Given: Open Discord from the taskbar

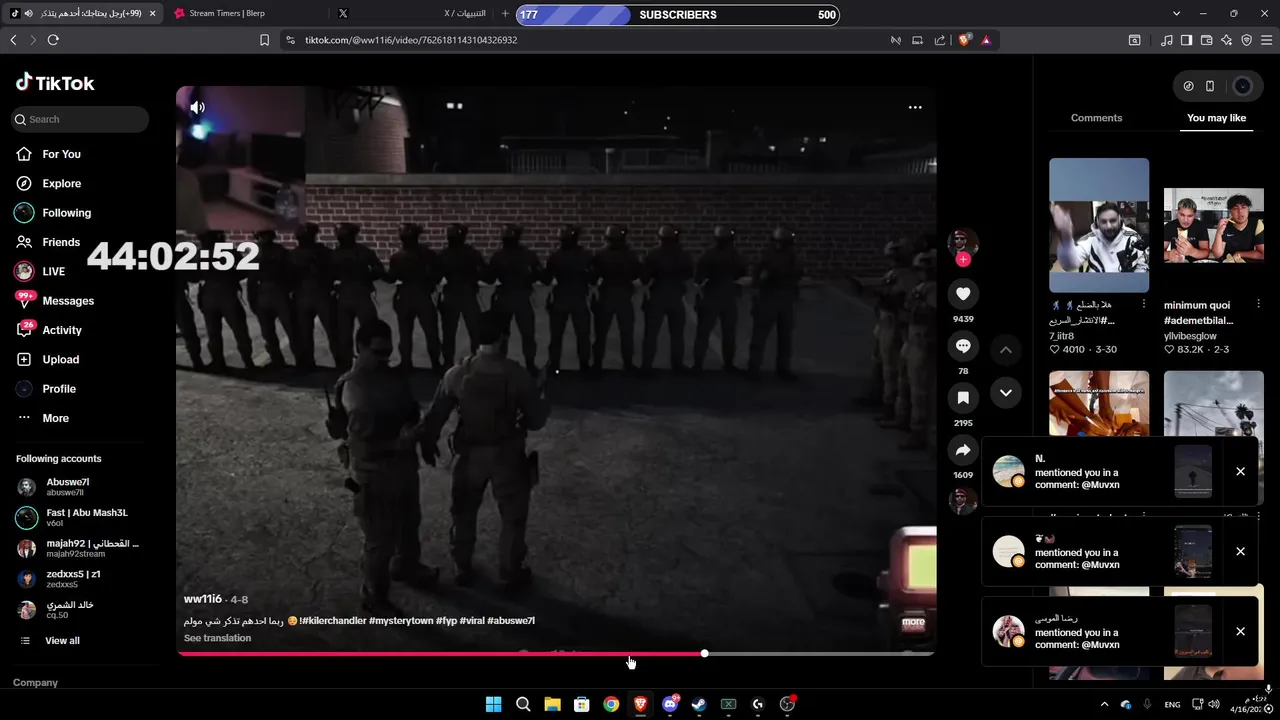Looking at the screenshot, I should pos(670,704).
